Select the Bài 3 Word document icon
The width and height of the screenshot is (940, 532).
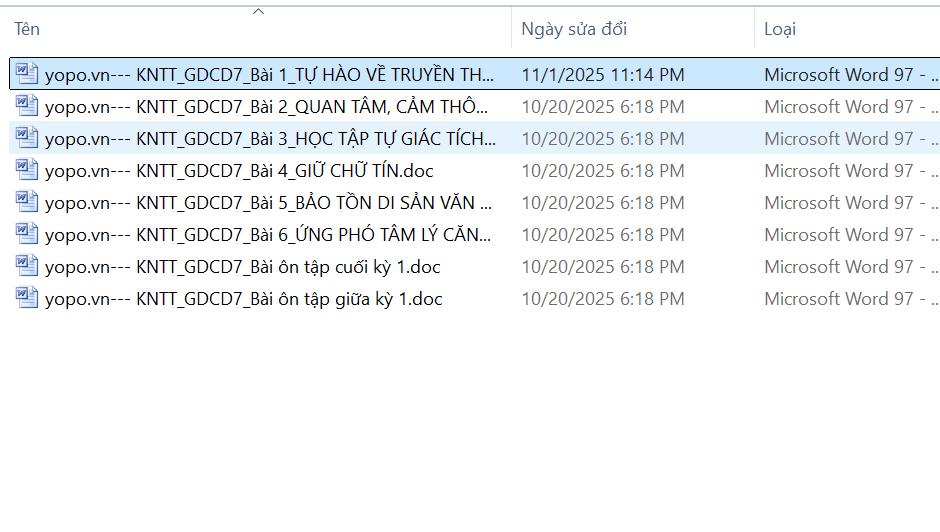pyautogui.click(x=27, y=138)
